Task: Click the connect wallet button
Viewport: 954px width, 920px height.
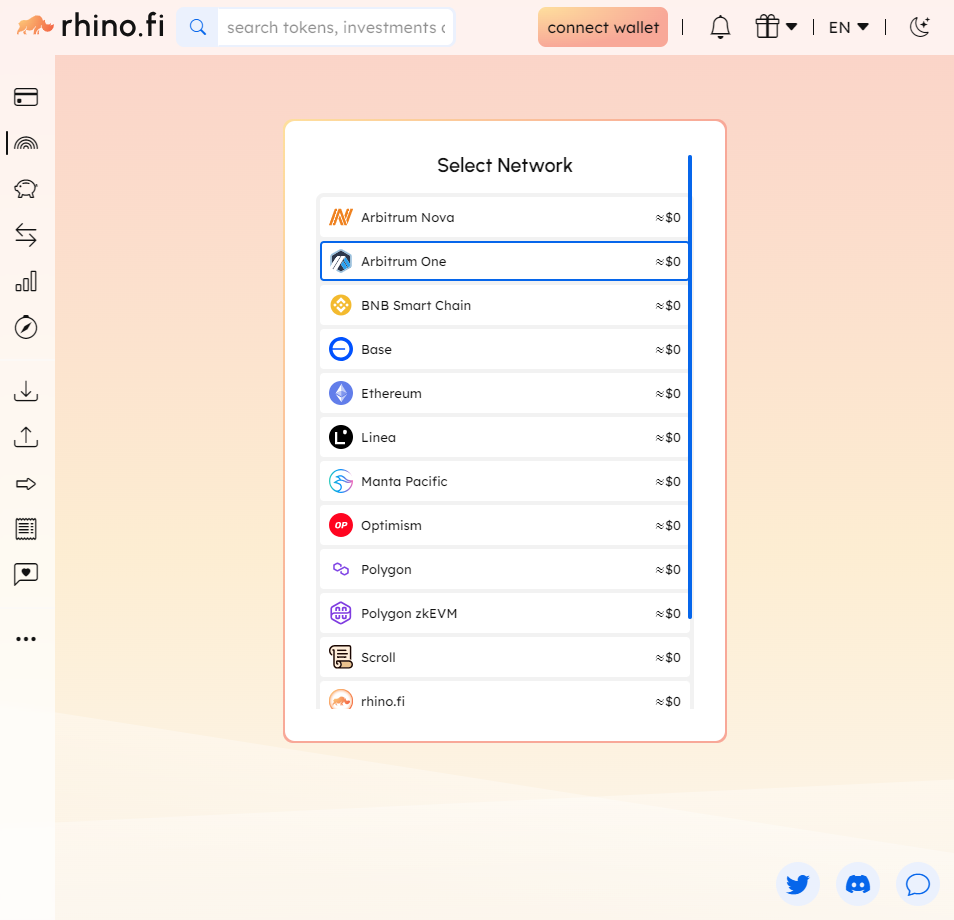Action: point(602,27)
